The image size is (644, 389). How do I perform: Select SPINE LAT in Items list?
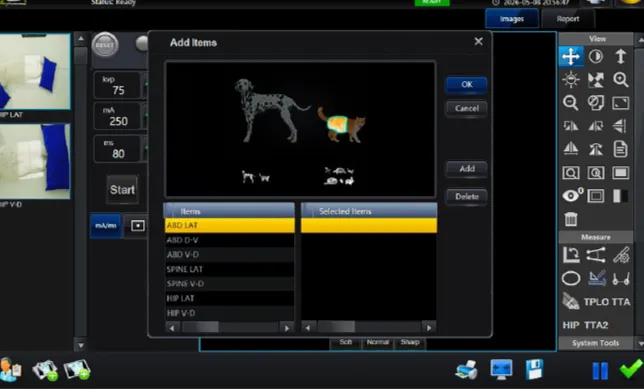(230, 269)
